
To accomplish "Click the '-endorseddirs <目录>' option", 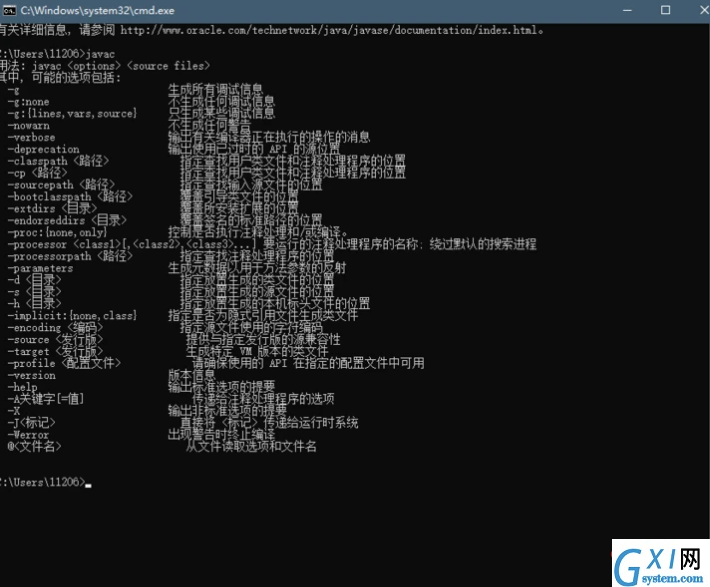I will pos(67,220).
